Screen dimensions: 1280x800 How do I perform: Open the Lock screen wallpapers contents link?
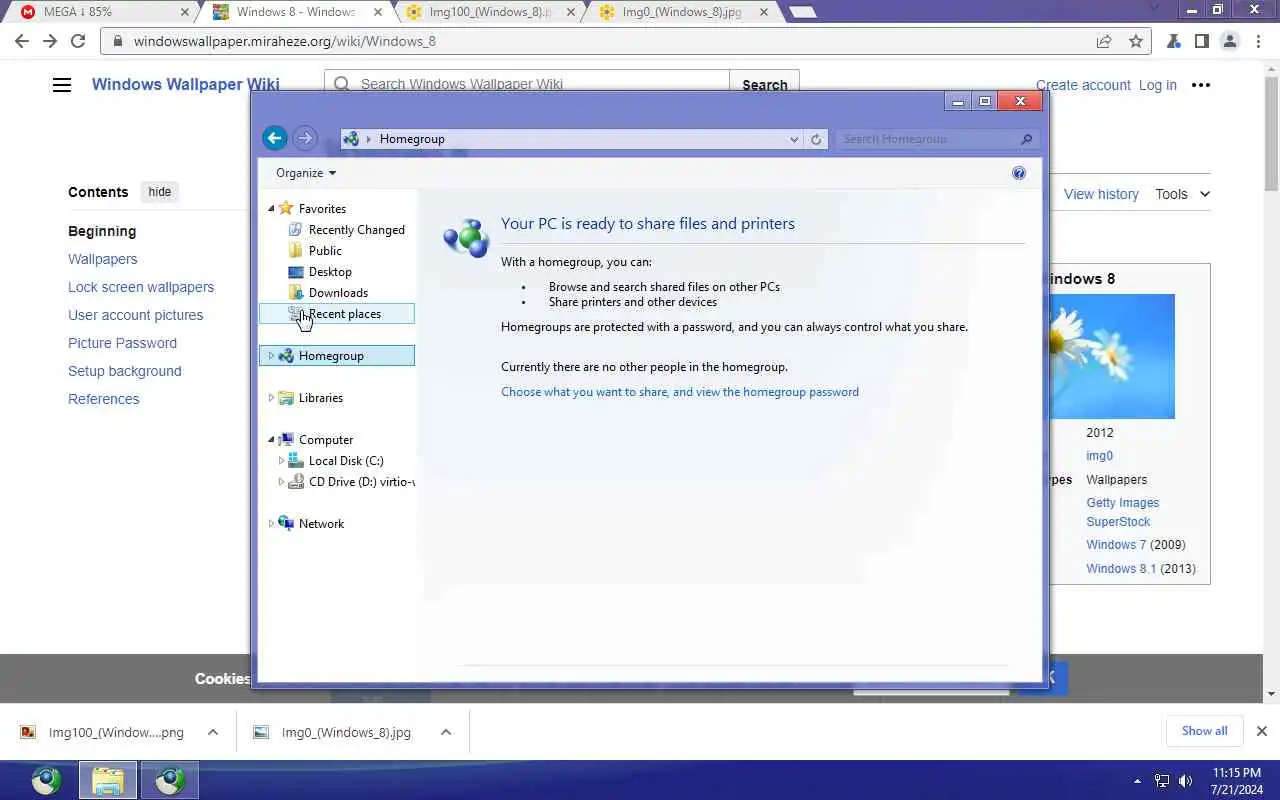tap(141, 287)
